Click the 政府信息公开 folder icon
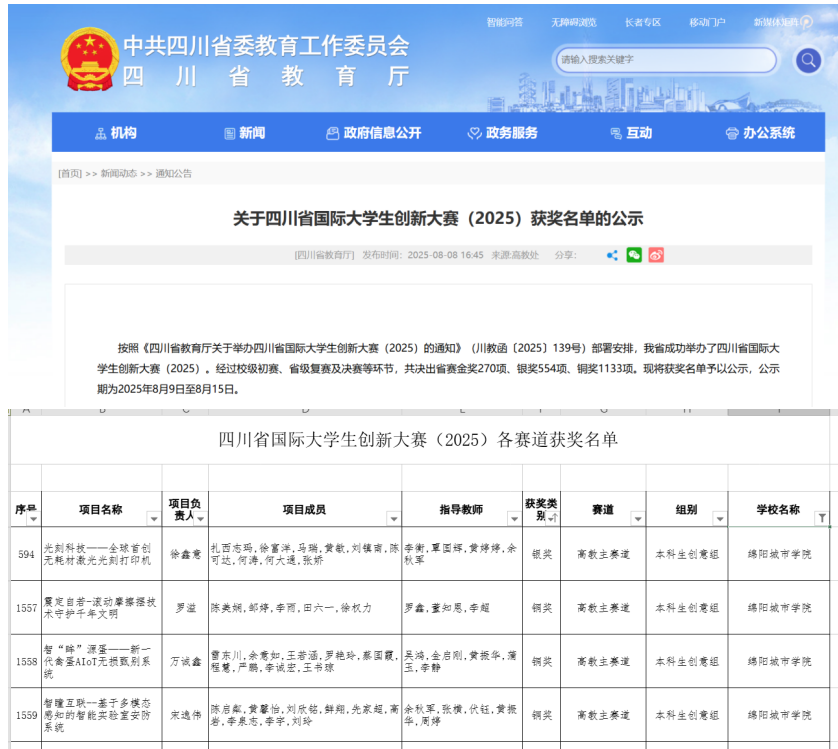 click(x=332, y=133)
